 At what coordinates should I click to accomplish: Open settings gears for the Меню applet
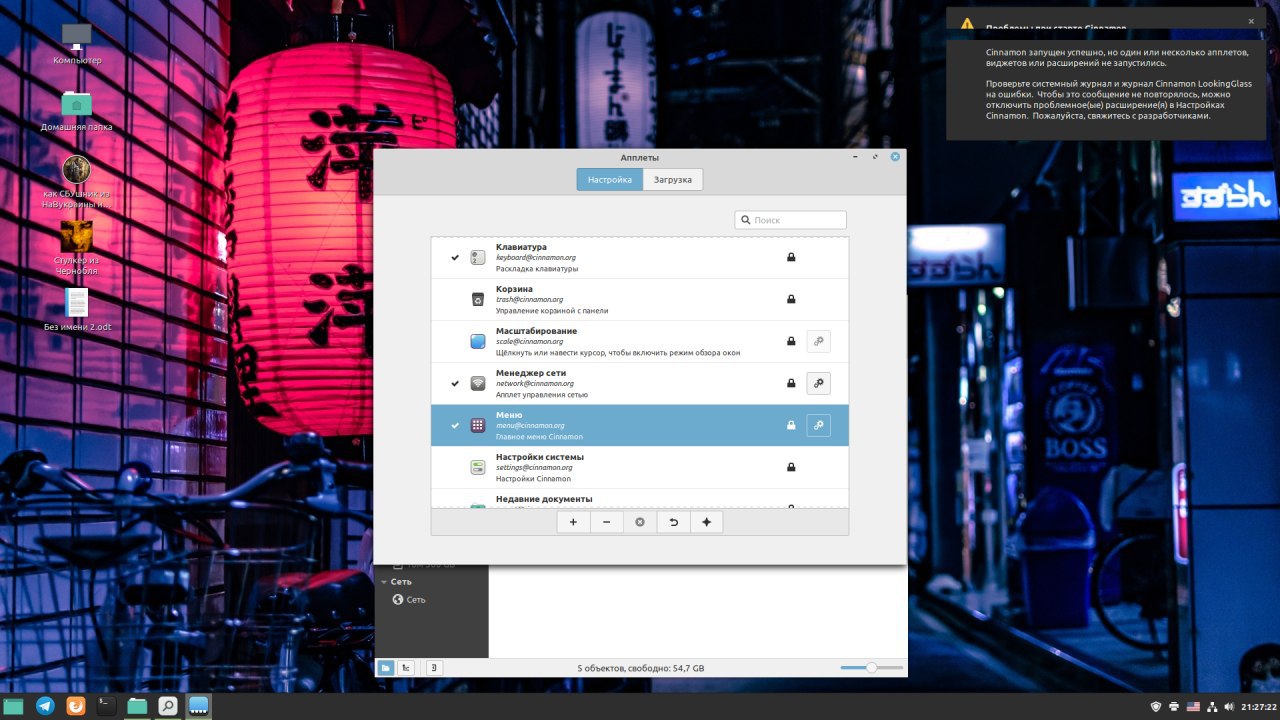pyautogui.click(x=818, y=425)
